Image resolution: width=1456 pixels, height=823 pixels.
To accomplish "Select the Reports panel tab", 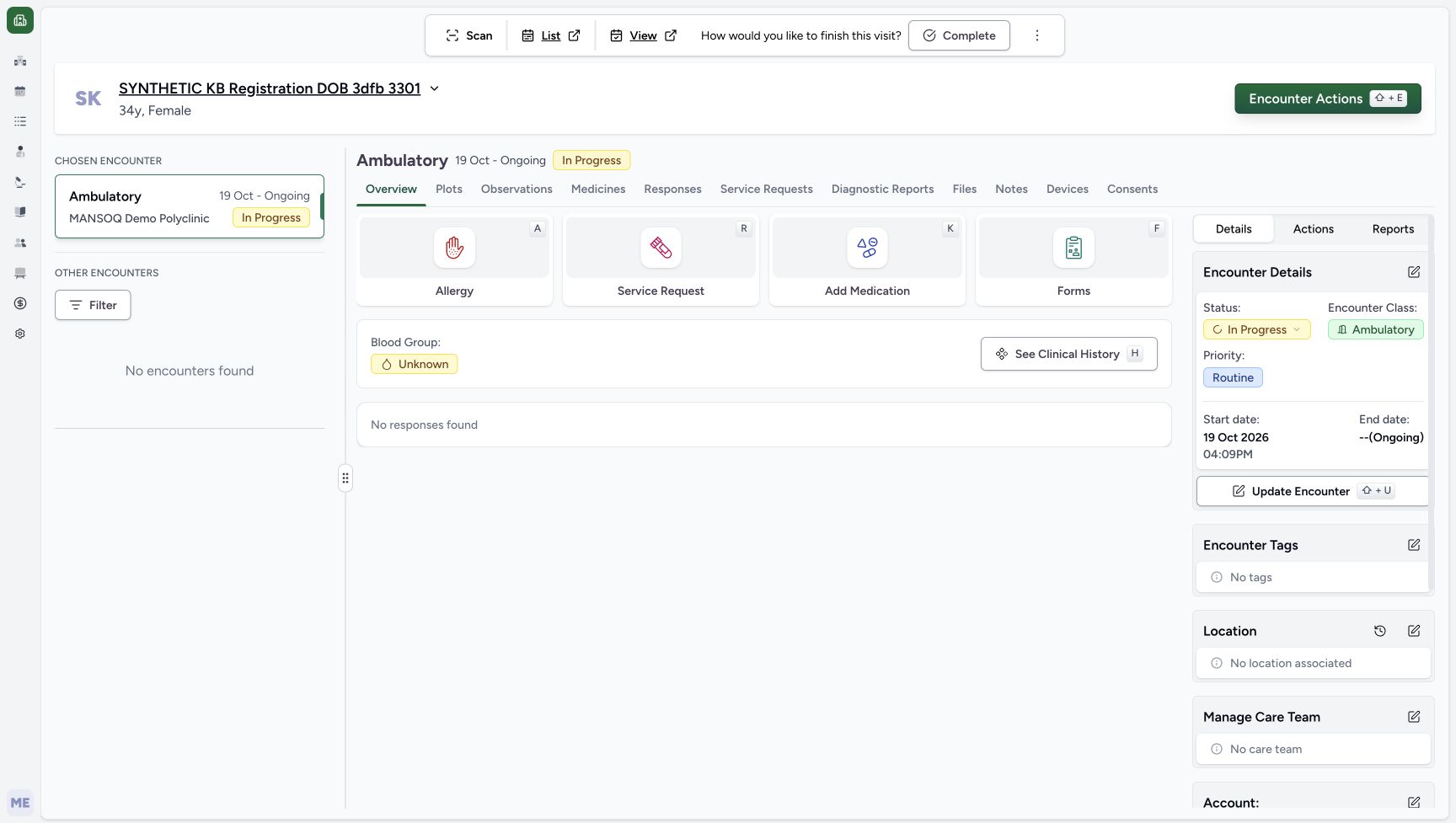I will click(x=1393, y=229).
